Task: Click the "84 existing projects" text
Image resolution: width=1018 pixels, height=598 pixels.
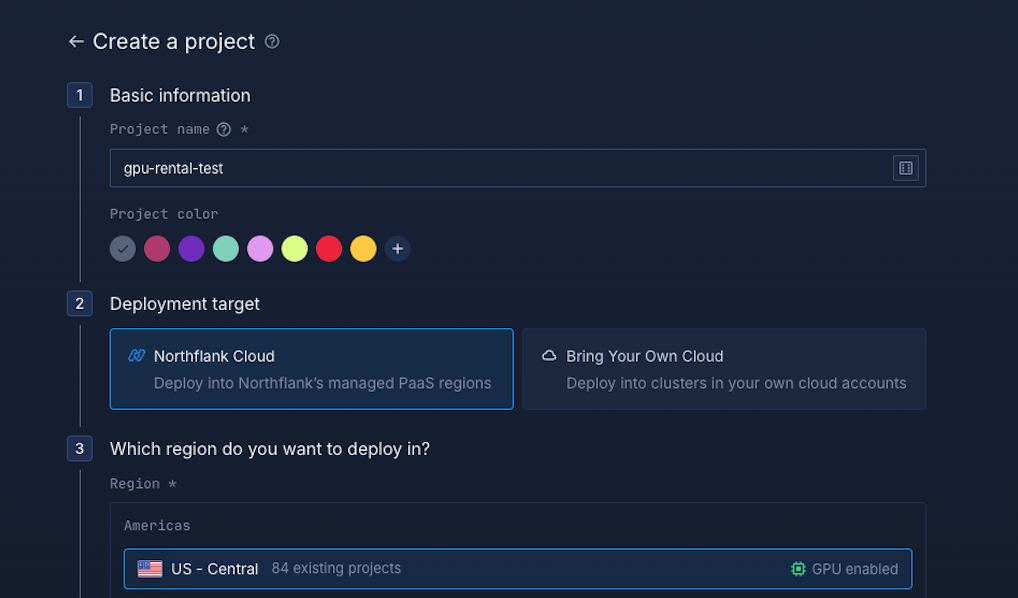Action: coord(336,568)
